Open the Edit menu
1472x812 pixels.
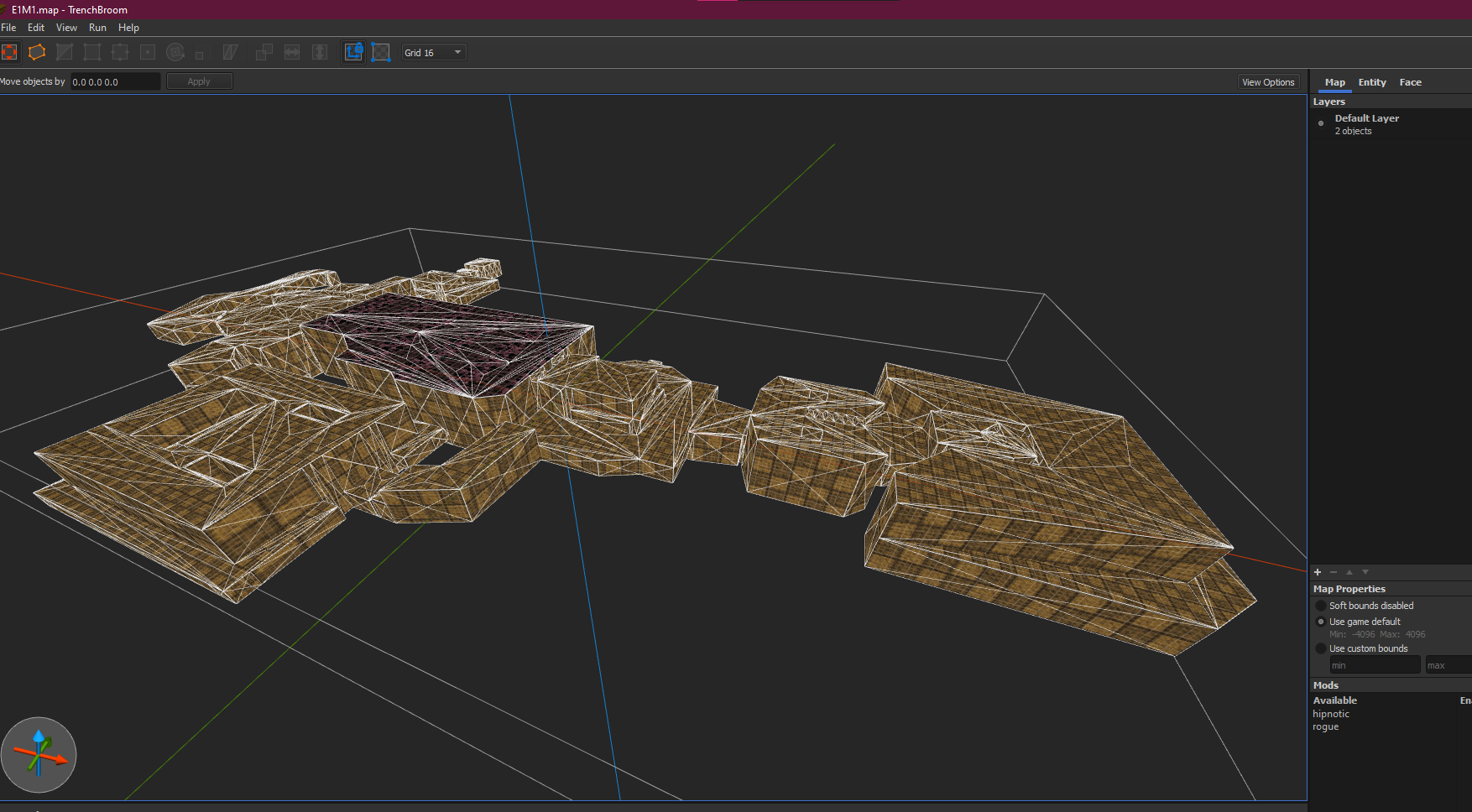36,28
